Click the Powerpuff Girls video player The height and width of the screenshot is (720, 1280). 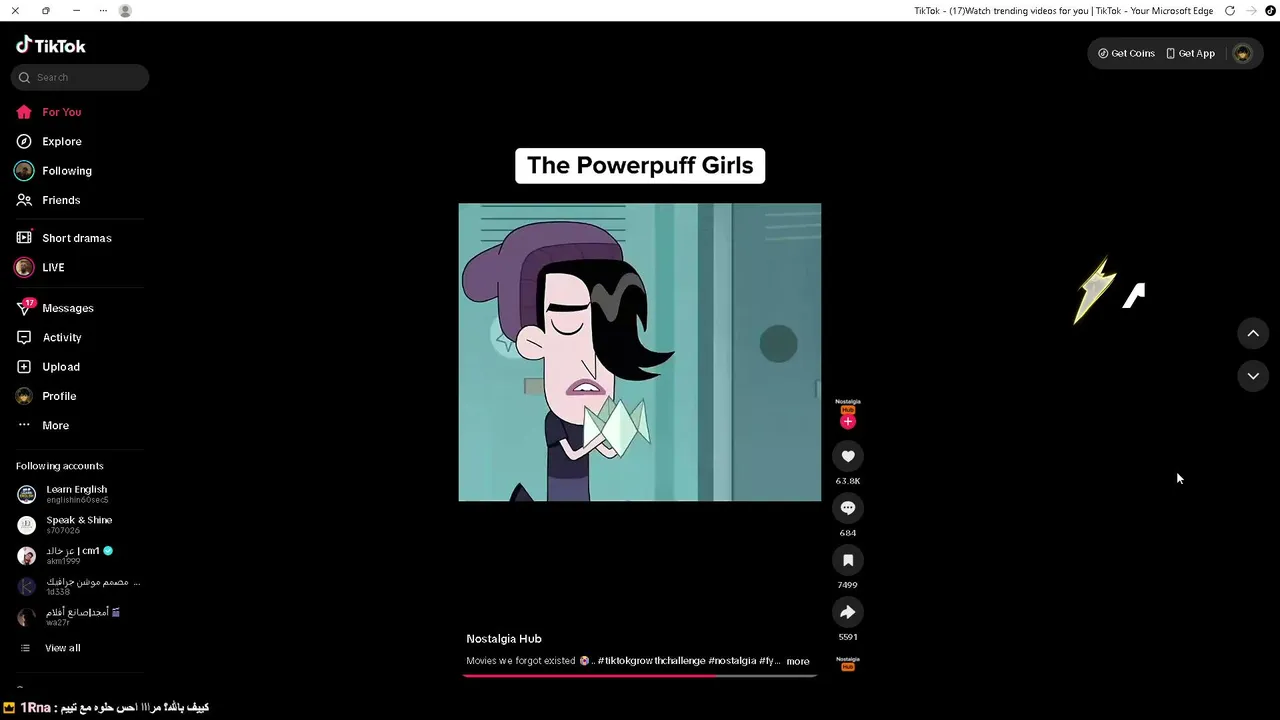click(x=640, y=352)
